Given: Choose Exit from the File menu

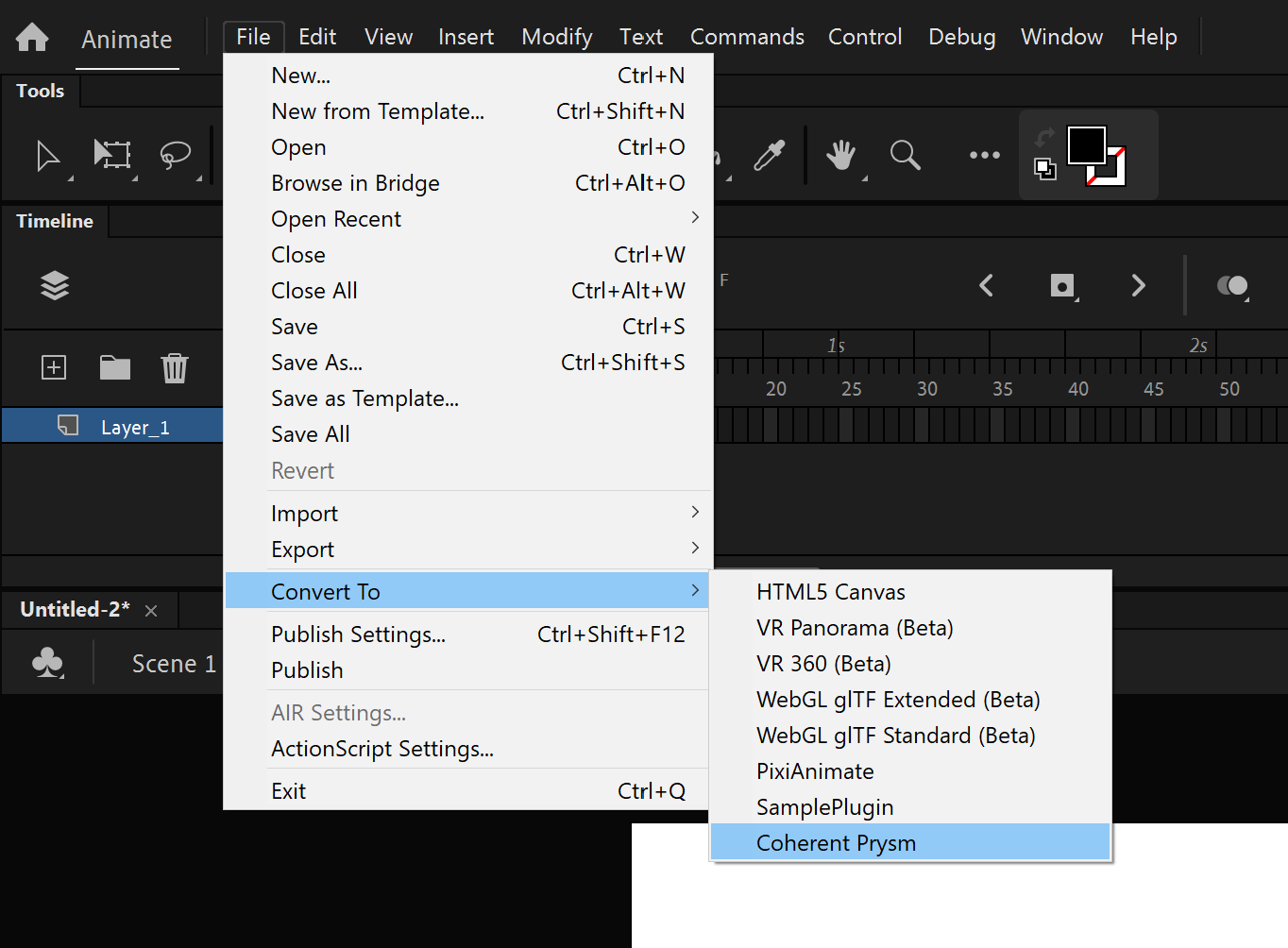Looking at the screenshot, I should 467,791.
